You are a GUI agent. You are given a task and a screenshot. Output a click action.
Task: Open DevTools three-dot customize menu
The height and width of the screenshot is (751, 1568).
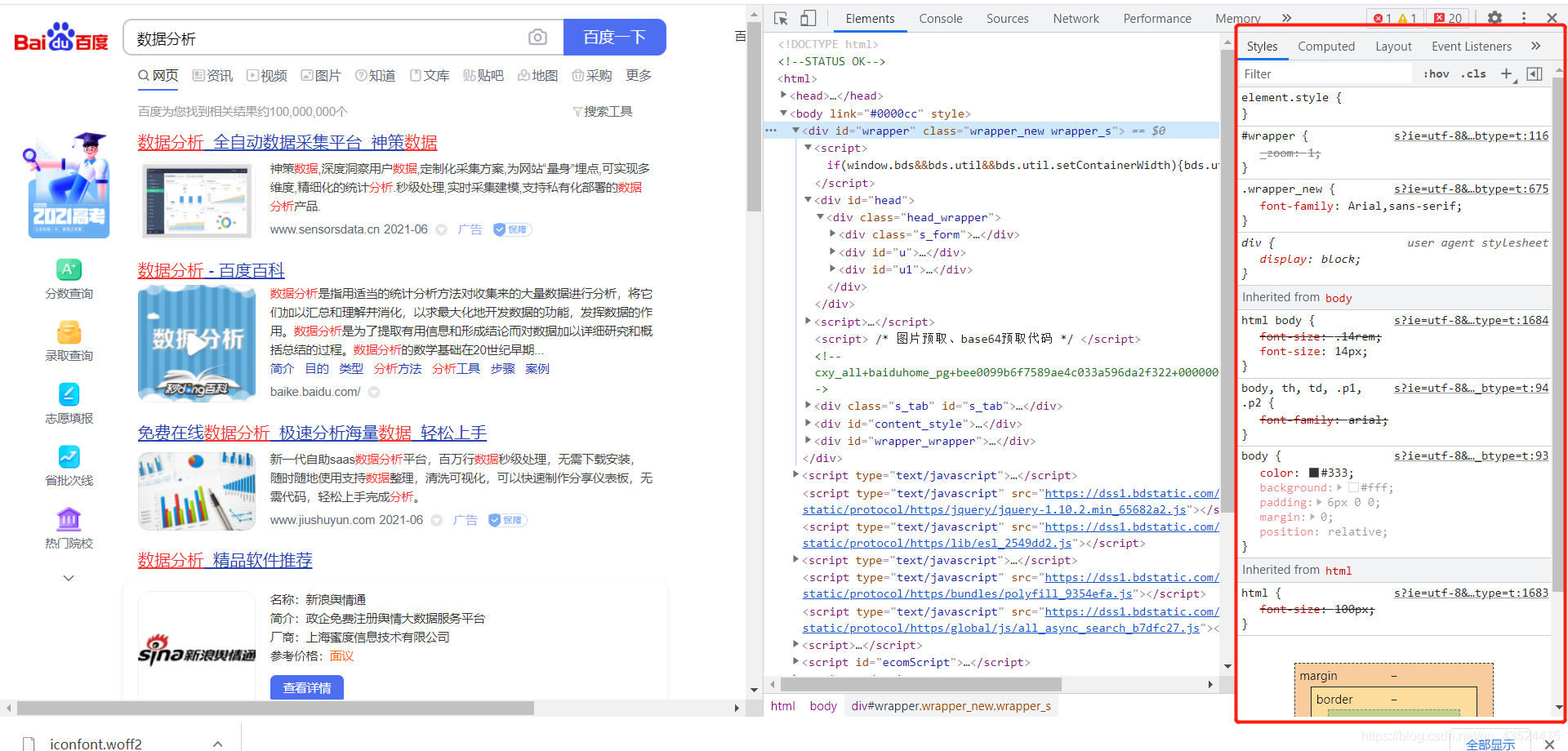[x=1524, y=17]
